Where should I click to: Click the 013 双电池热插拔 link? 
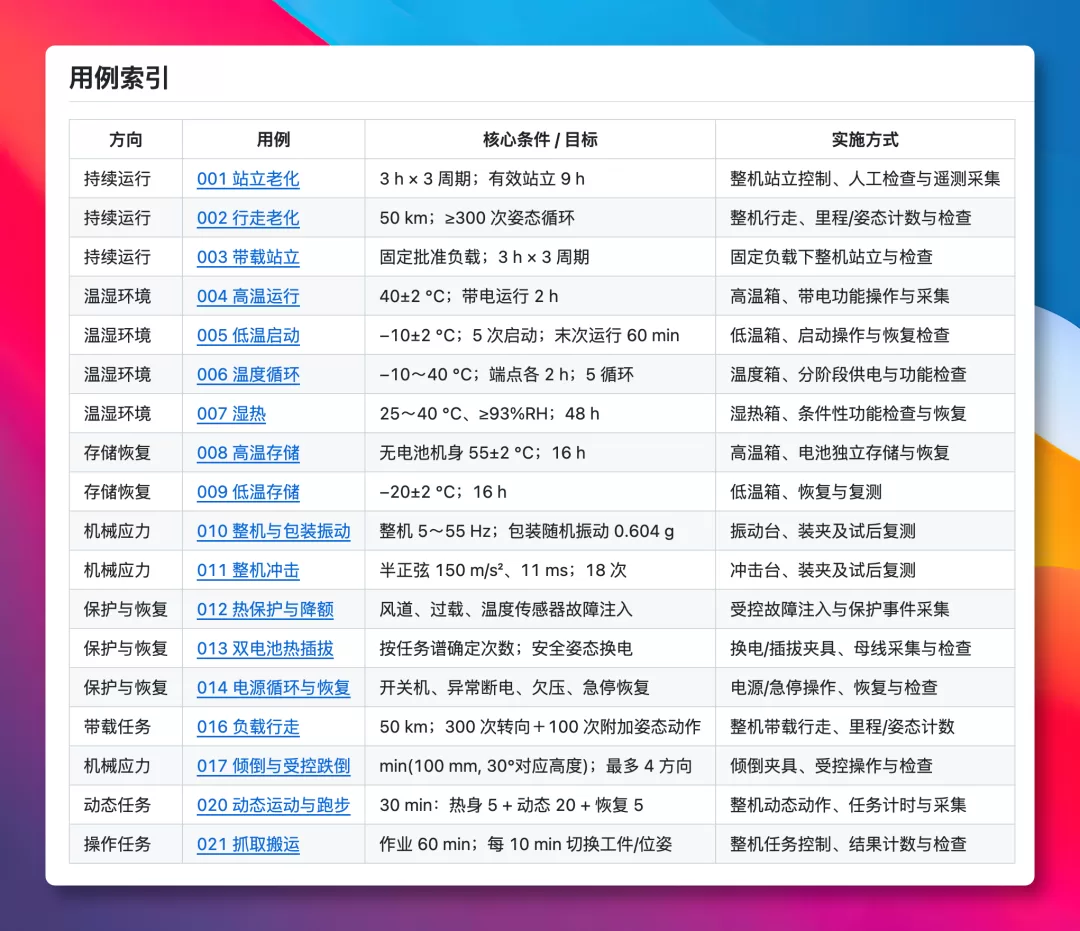pos(265,649)
